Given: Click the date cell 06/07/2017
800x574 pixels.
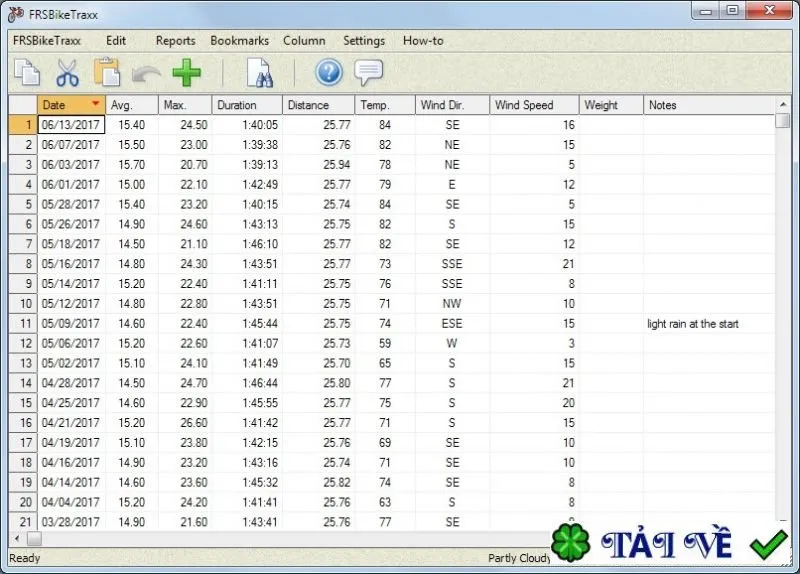Looking at the screenshot, I should click(x=71, y=144).
